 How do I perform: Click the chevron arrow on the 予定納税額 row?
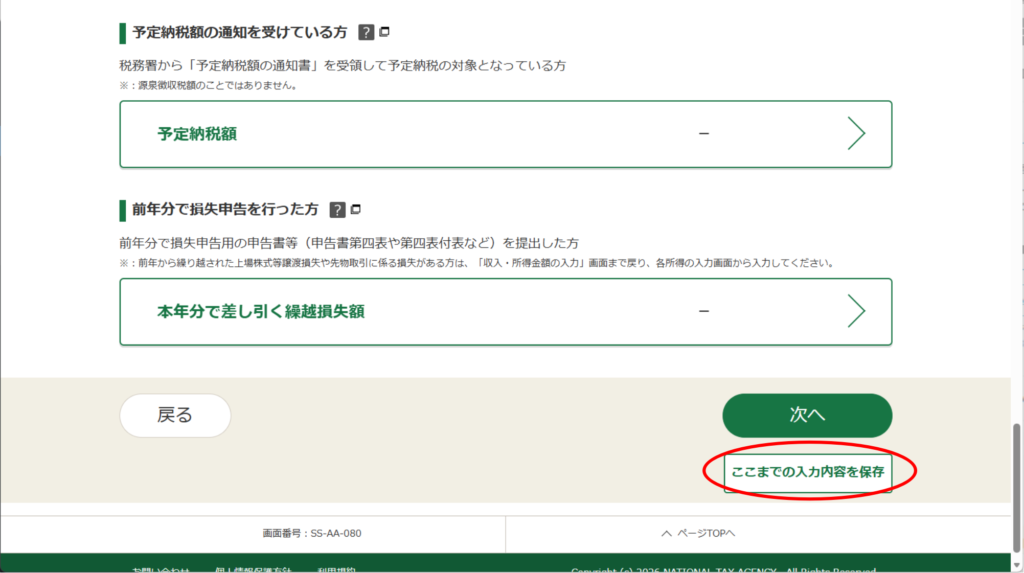tap(855, 133)
